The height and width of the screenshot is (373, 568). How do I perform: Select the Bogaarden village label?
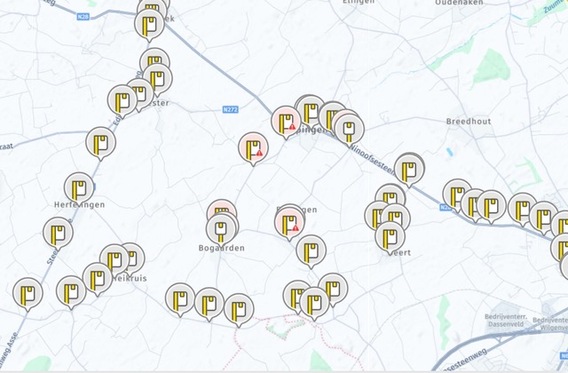221,248
